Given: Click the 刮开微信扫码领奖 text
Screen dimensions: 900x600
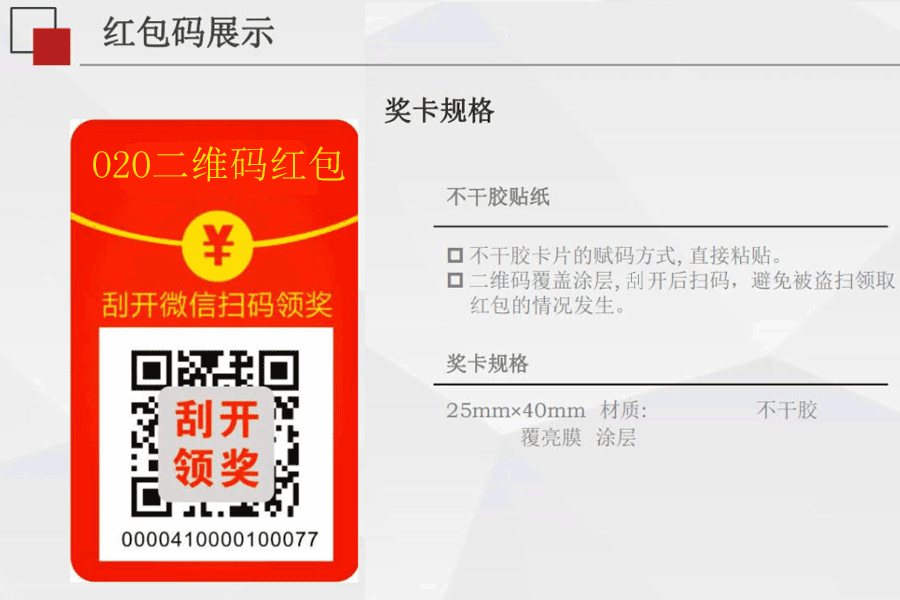Looking at the screenshot, I should (217, 305).
